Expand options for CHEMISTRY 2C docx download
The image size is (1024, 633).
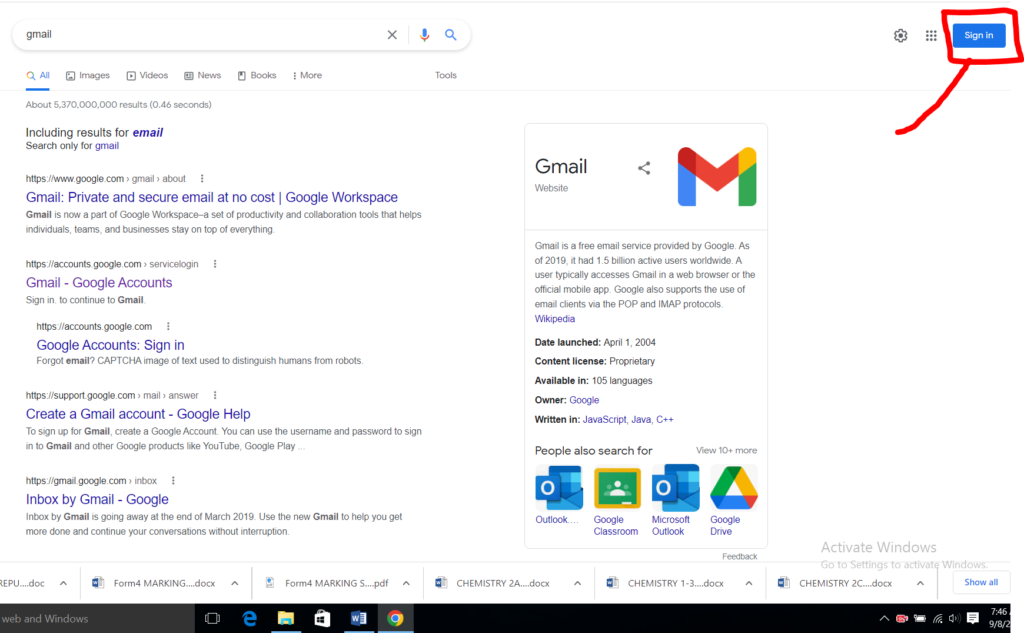tap(920, 583)
